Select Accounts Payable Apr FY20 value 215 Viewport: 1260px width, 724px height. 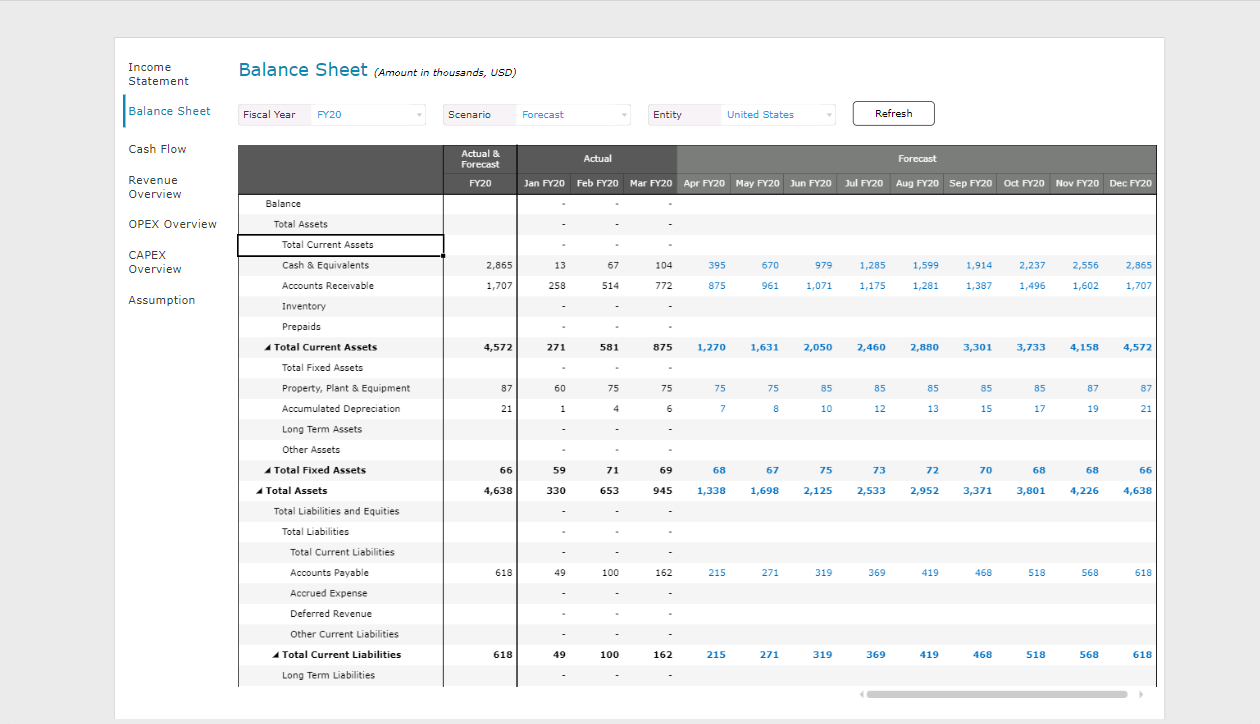tap(717, 573)
